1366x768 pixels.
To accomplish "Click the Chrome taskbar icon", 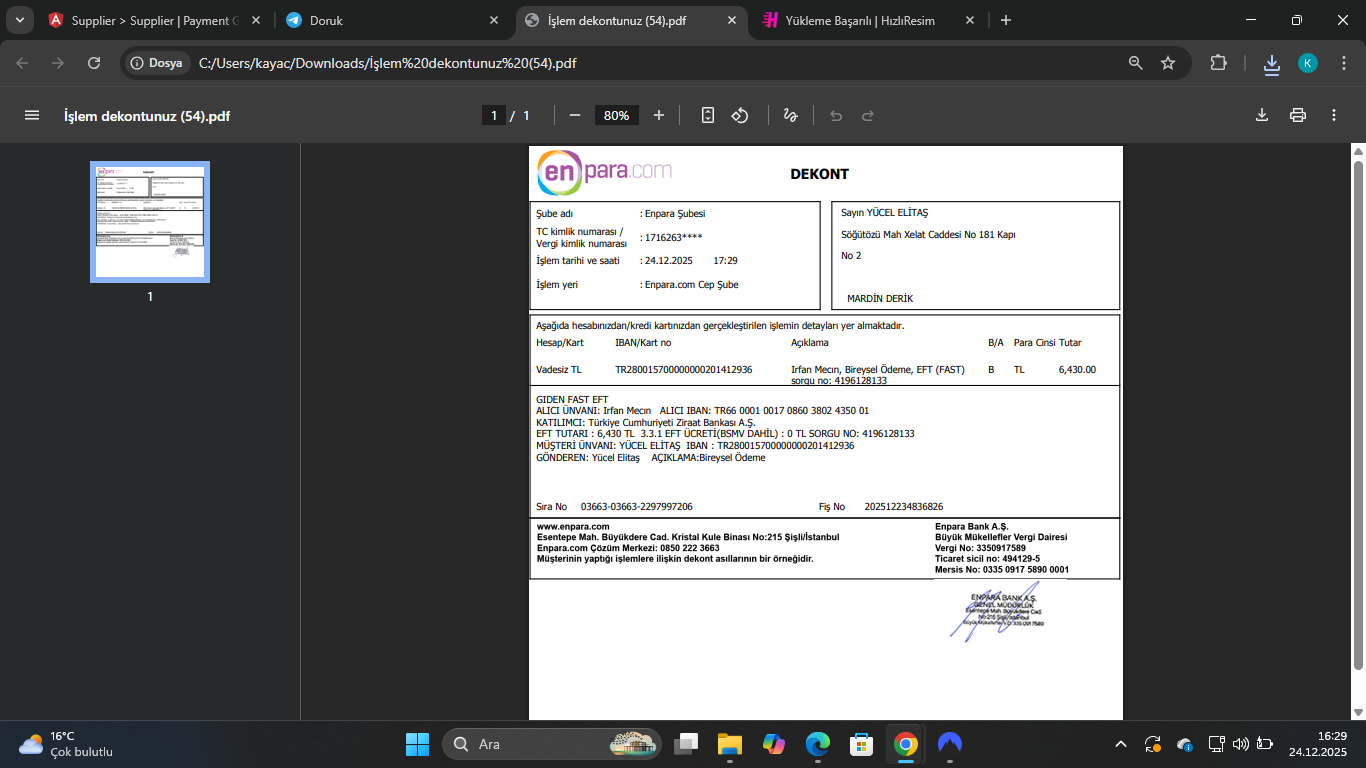I will tap(906, 744).
